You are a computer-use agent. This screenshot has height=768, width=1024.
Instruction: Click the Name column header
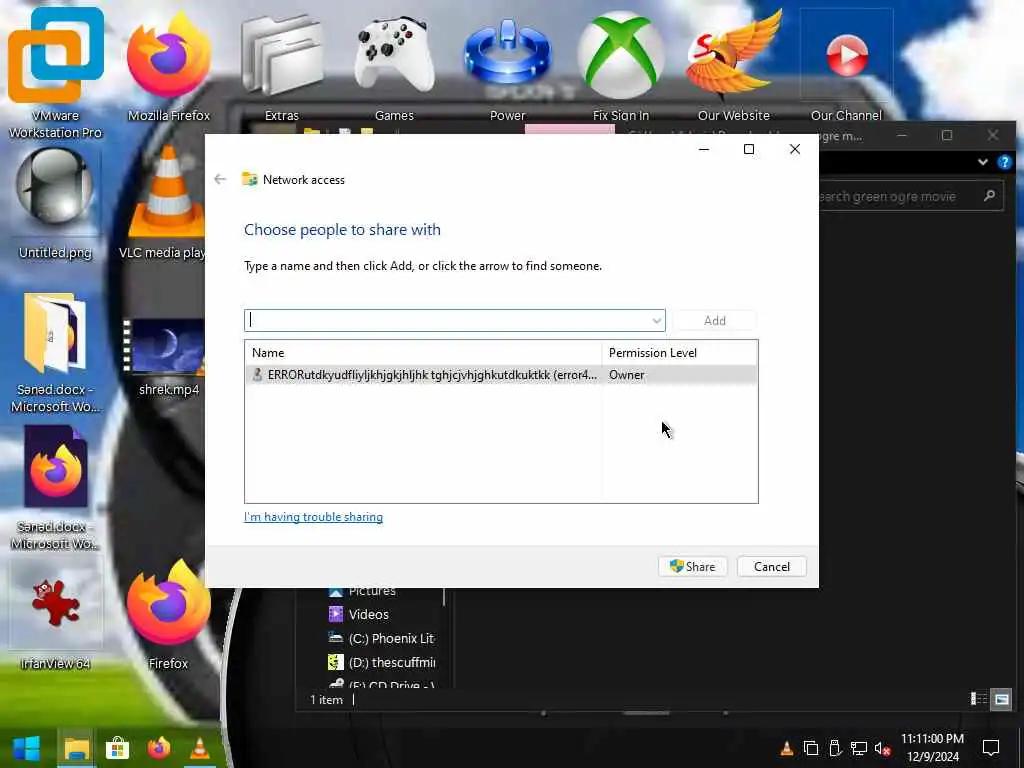(423, 353)
